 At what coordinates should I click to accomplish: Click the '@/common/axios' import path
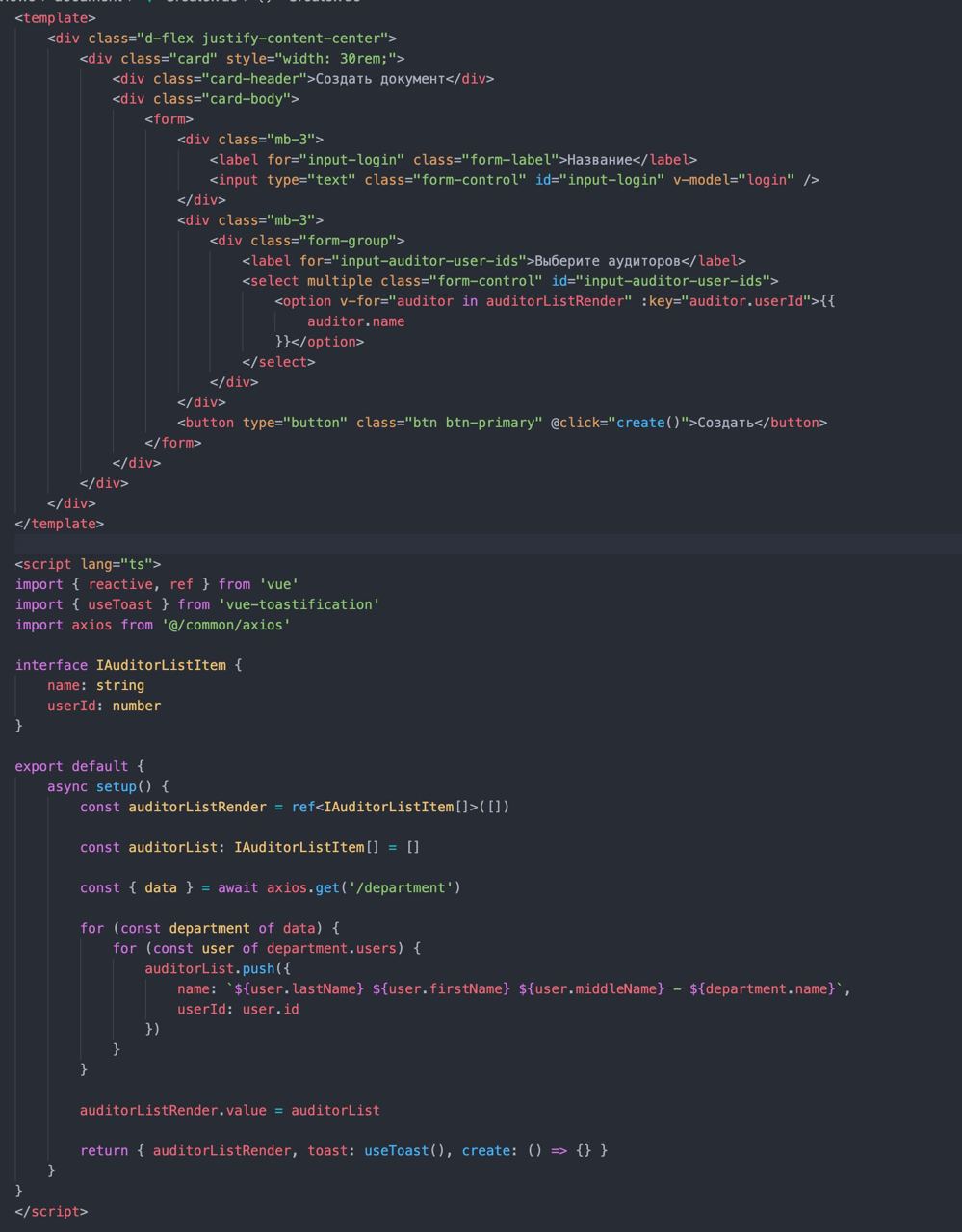pyautogui.click(x=226, y=625)
